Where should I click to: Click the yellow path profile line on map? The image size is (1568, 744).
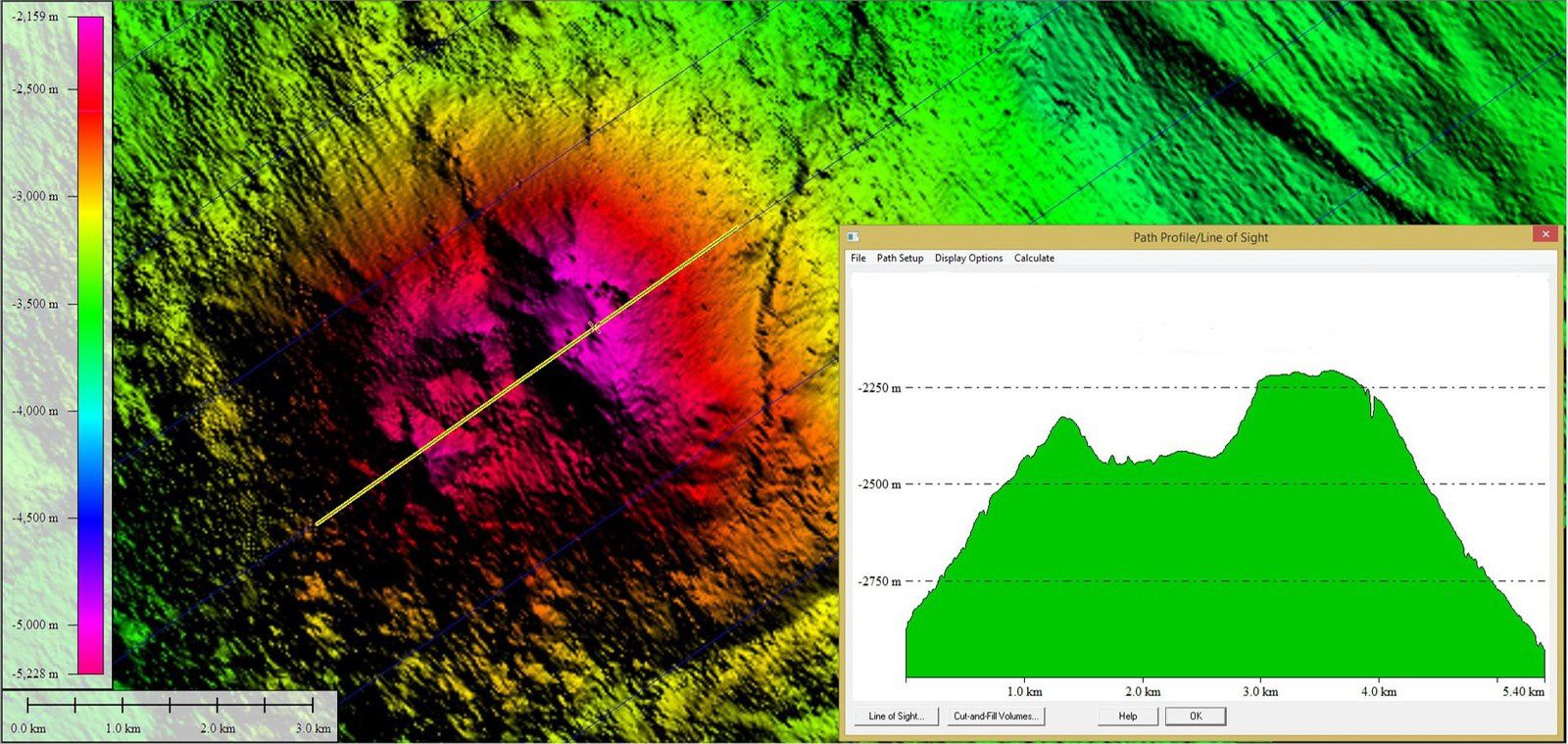coord(525,376)
